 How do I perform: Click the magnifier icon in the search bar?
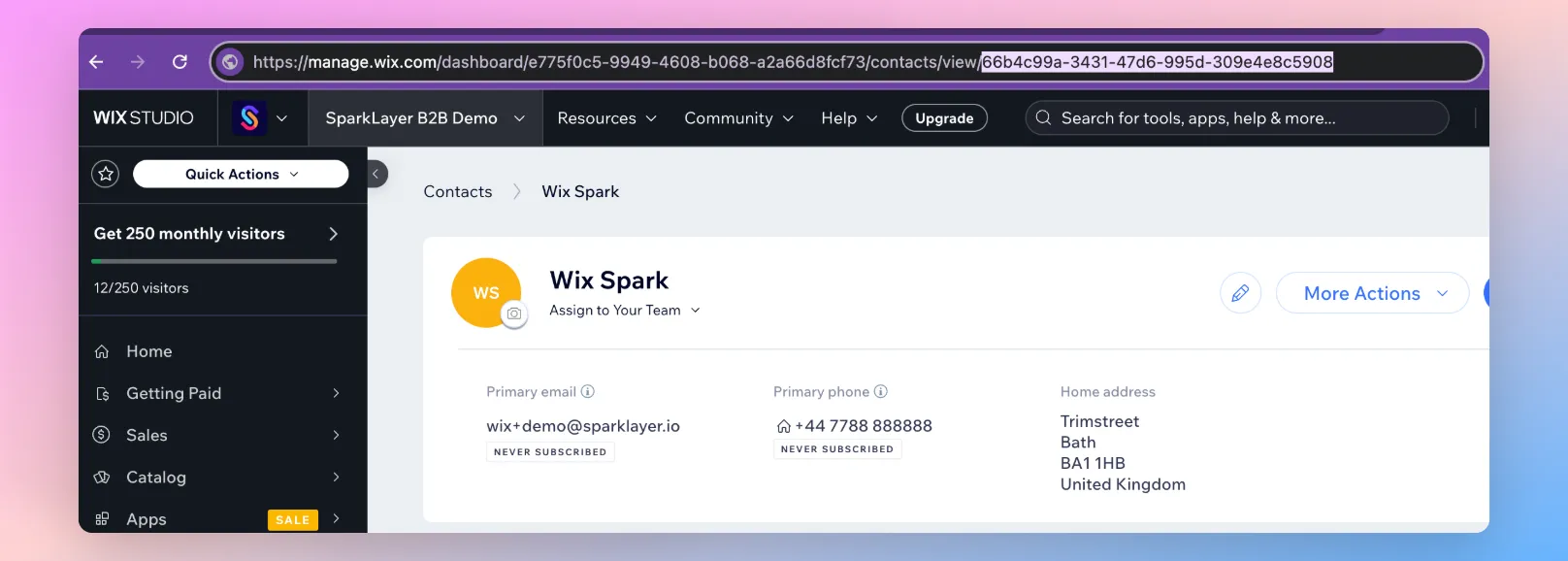[1043, 118]
